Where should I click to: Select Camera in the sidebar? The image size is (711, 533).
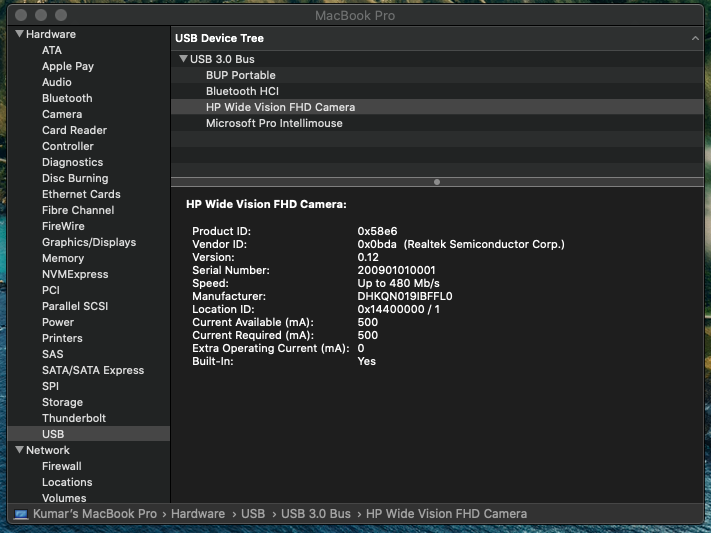tap(62, 114)
